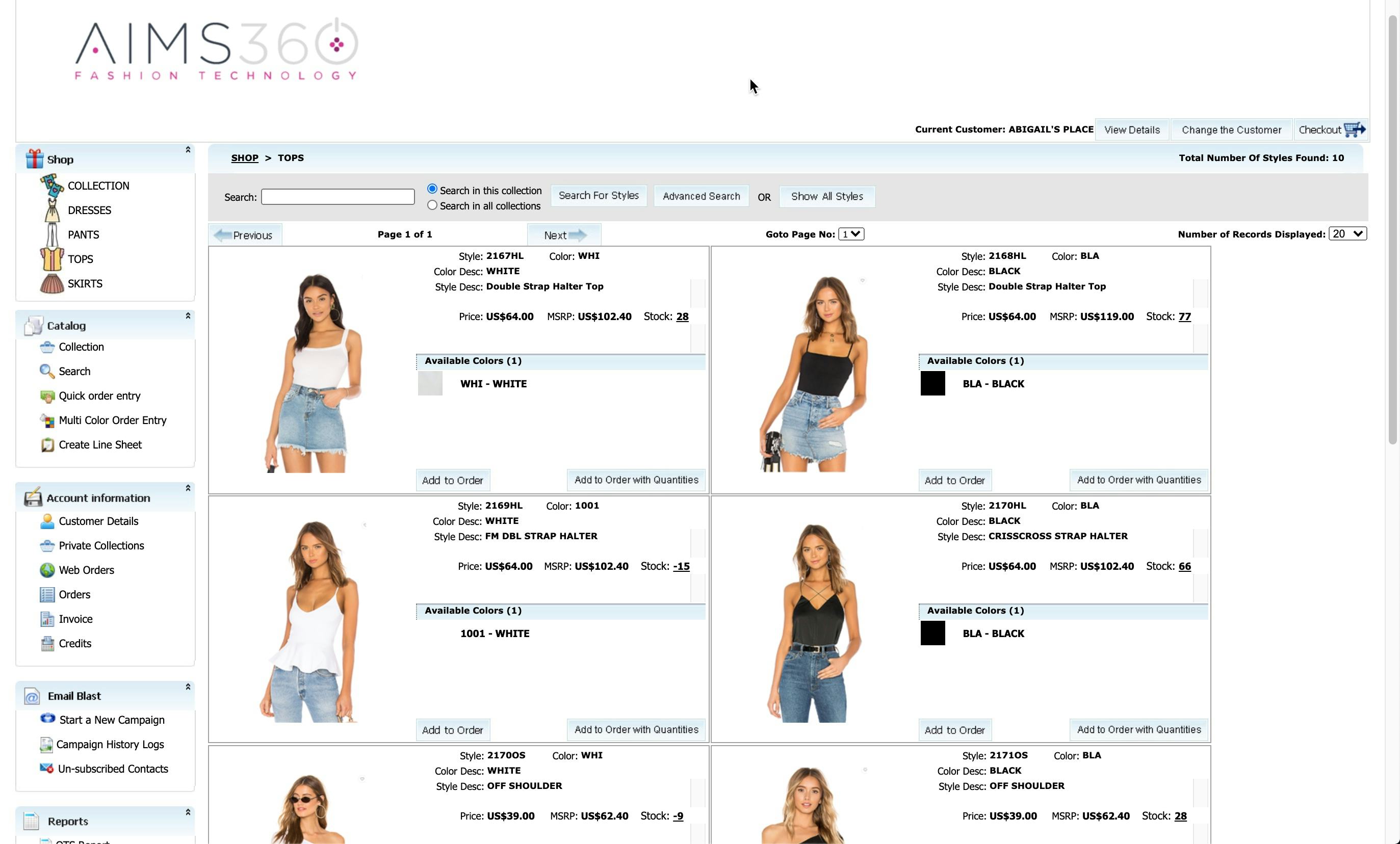Select the Search in this collection radio button

(x=432, y=189)
